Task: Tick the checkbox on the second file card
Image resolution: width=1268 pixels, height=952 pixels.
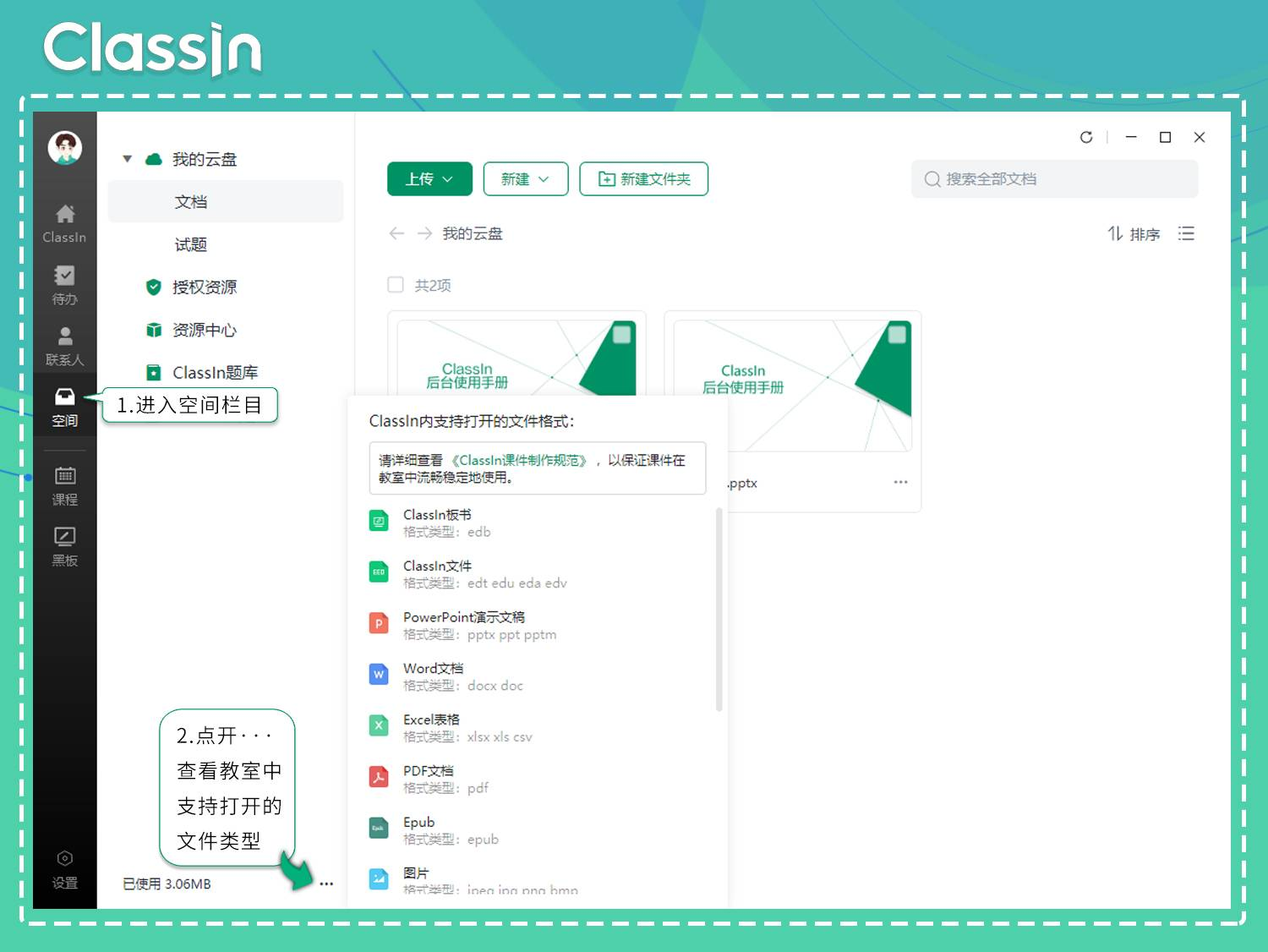Action: pyautogui.click(x=897, y=335)
